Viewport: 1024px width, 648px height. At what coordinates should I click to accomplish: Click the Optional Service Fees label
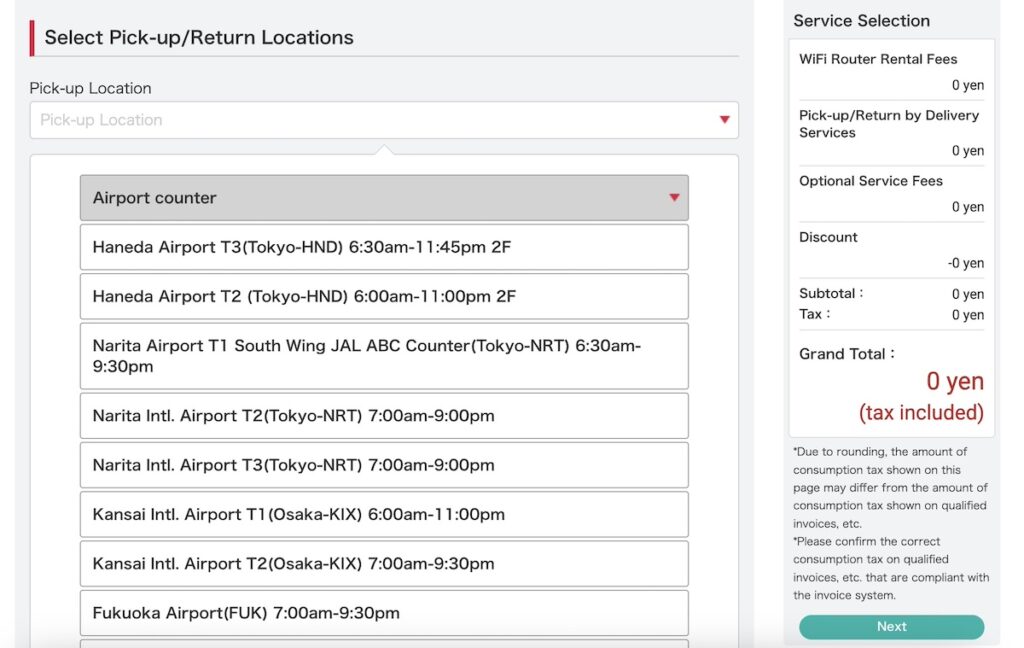tap(870, 181)
